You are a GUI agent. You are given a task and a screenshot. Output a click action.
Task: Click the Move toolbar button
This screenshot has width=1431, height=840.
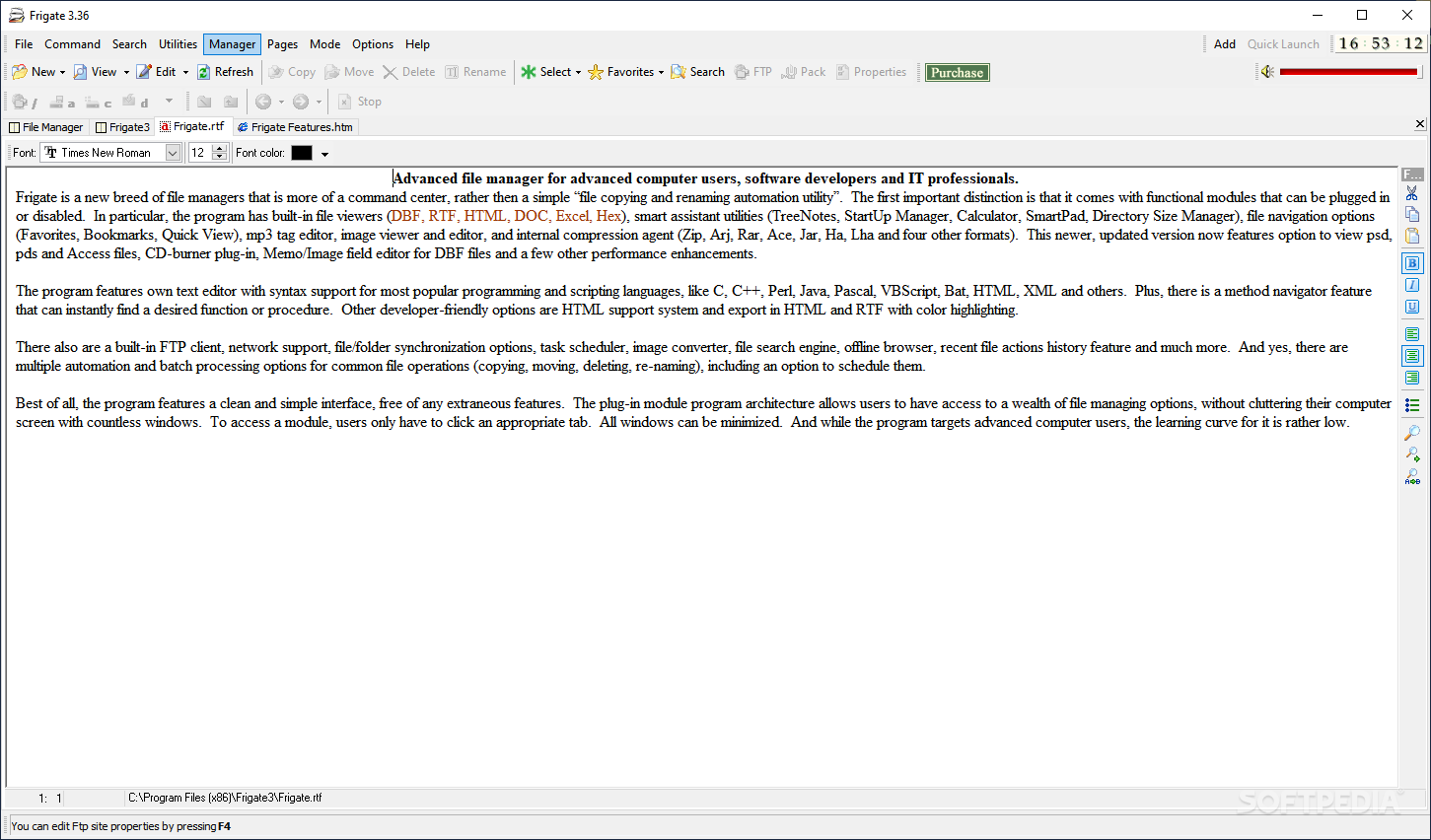coord(349,72)
